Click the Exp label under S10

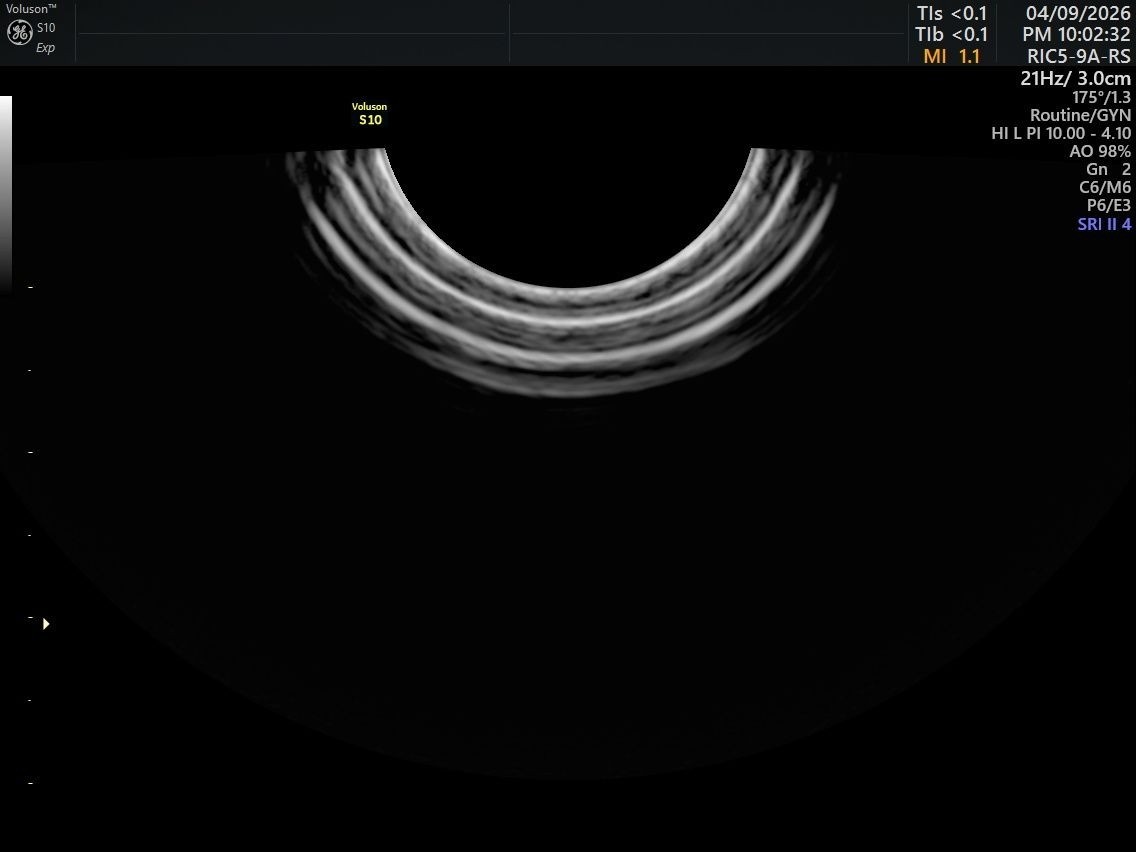46,48
